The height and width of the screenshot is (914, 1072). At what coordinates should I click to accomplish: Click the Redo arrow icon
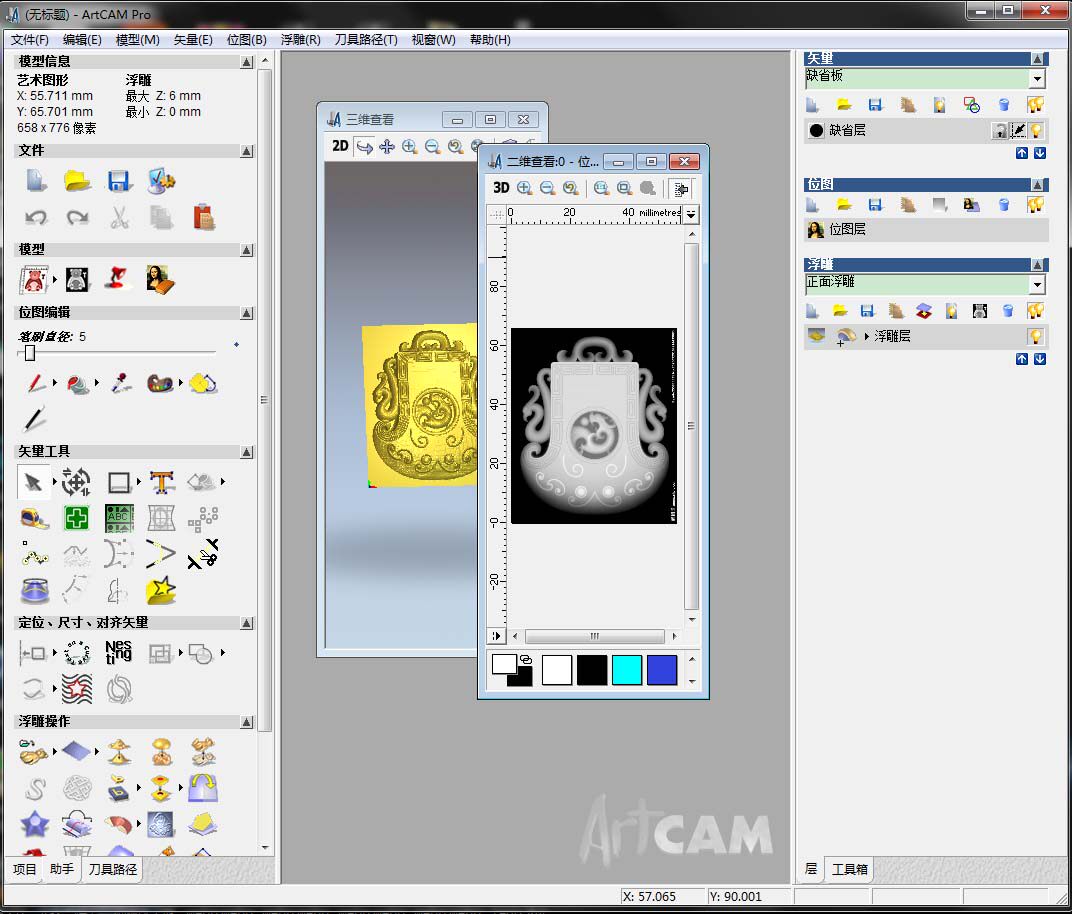77,218
